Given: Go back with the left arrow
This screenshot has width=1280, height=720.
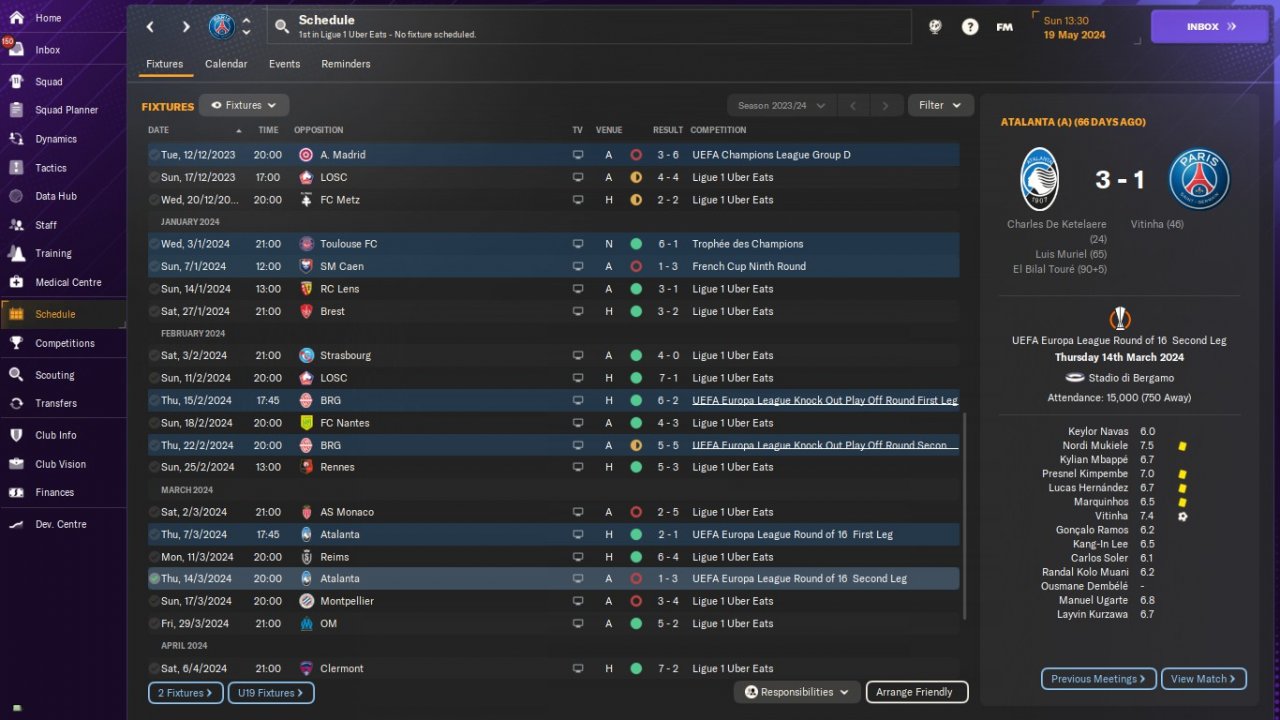Looking at the screenshot, I should pyautogui.click(x=150, y=27).
